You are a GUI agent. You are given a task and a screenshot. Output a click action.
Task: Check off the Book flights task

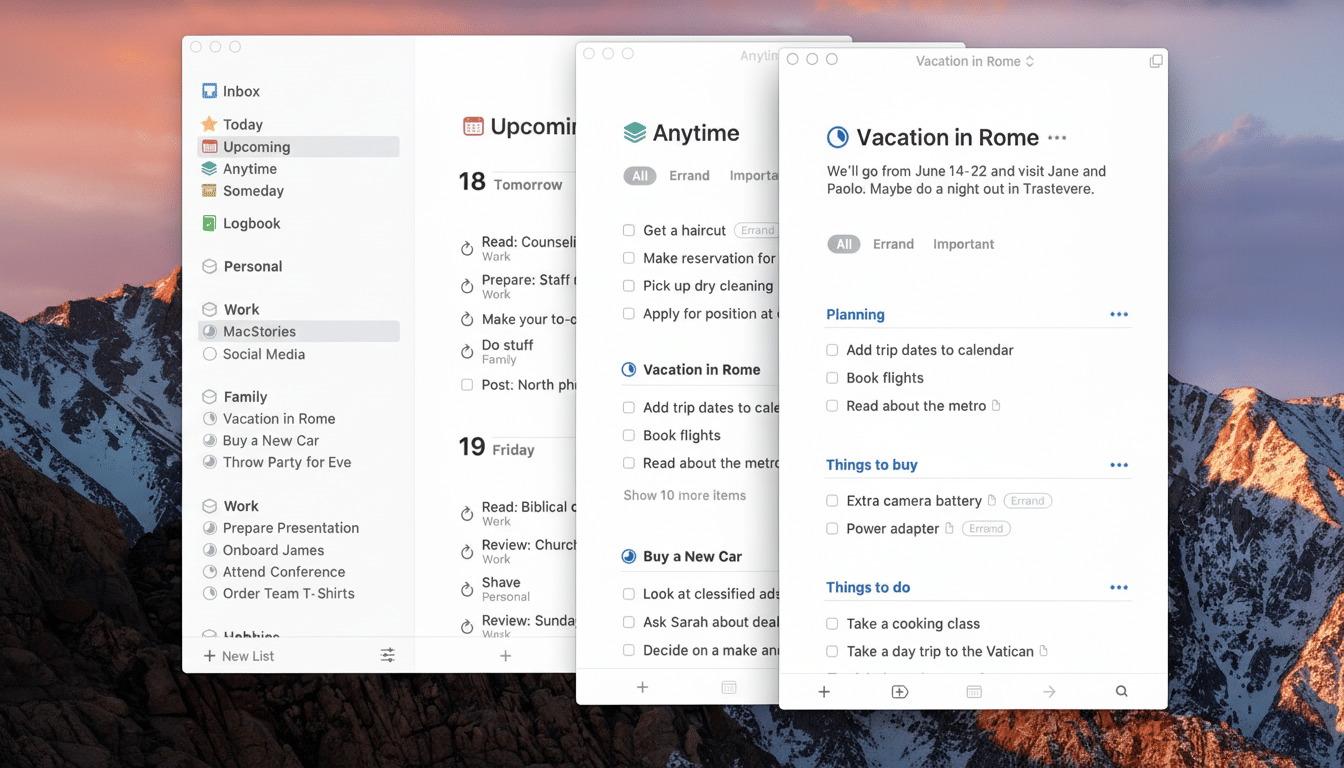832,378
